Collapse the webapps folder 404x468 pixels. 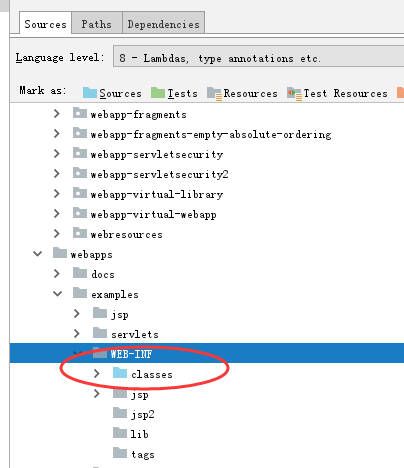38,254
